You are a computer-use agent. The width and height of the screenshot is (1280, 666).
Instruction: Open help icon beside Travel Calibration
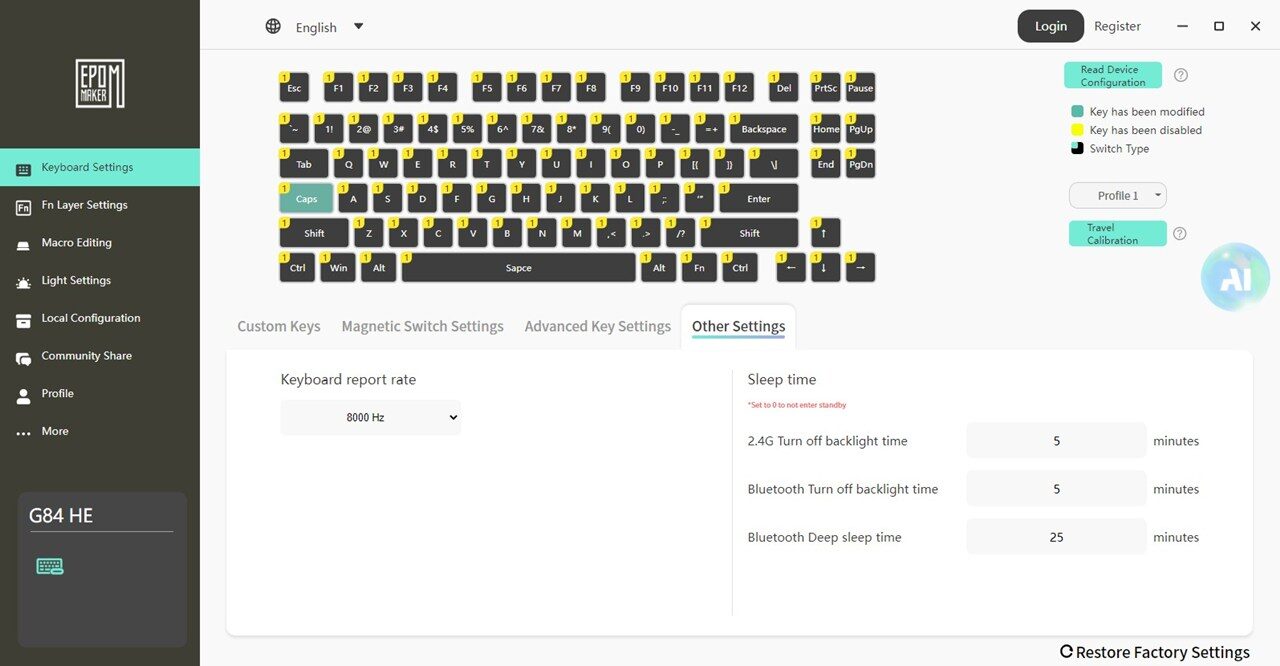point(1180,234)
